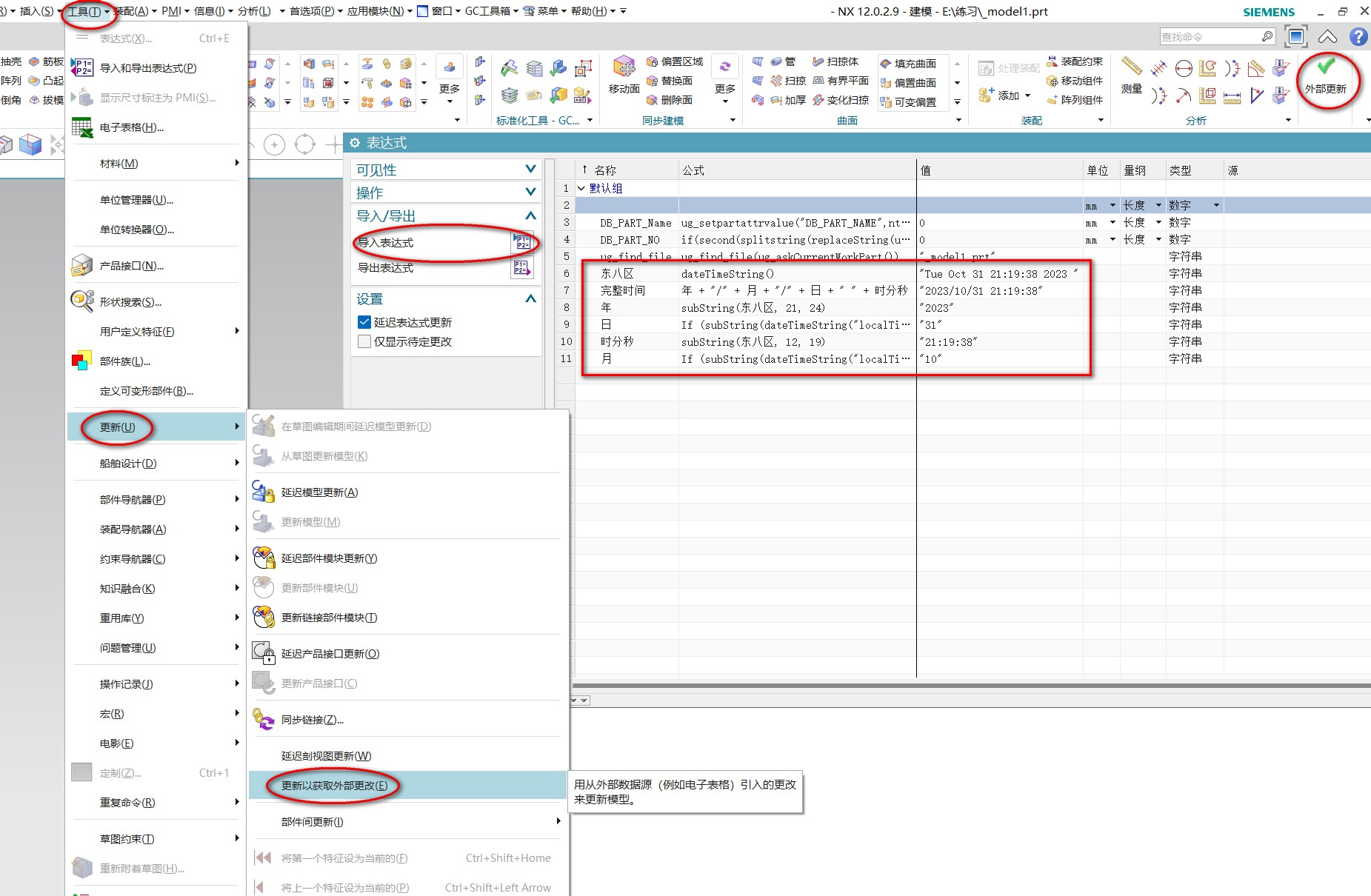Viewport: 1371px width, 896px height.
Task: Click the fullscreen toggle icon near search
Action: [1296, 36]
